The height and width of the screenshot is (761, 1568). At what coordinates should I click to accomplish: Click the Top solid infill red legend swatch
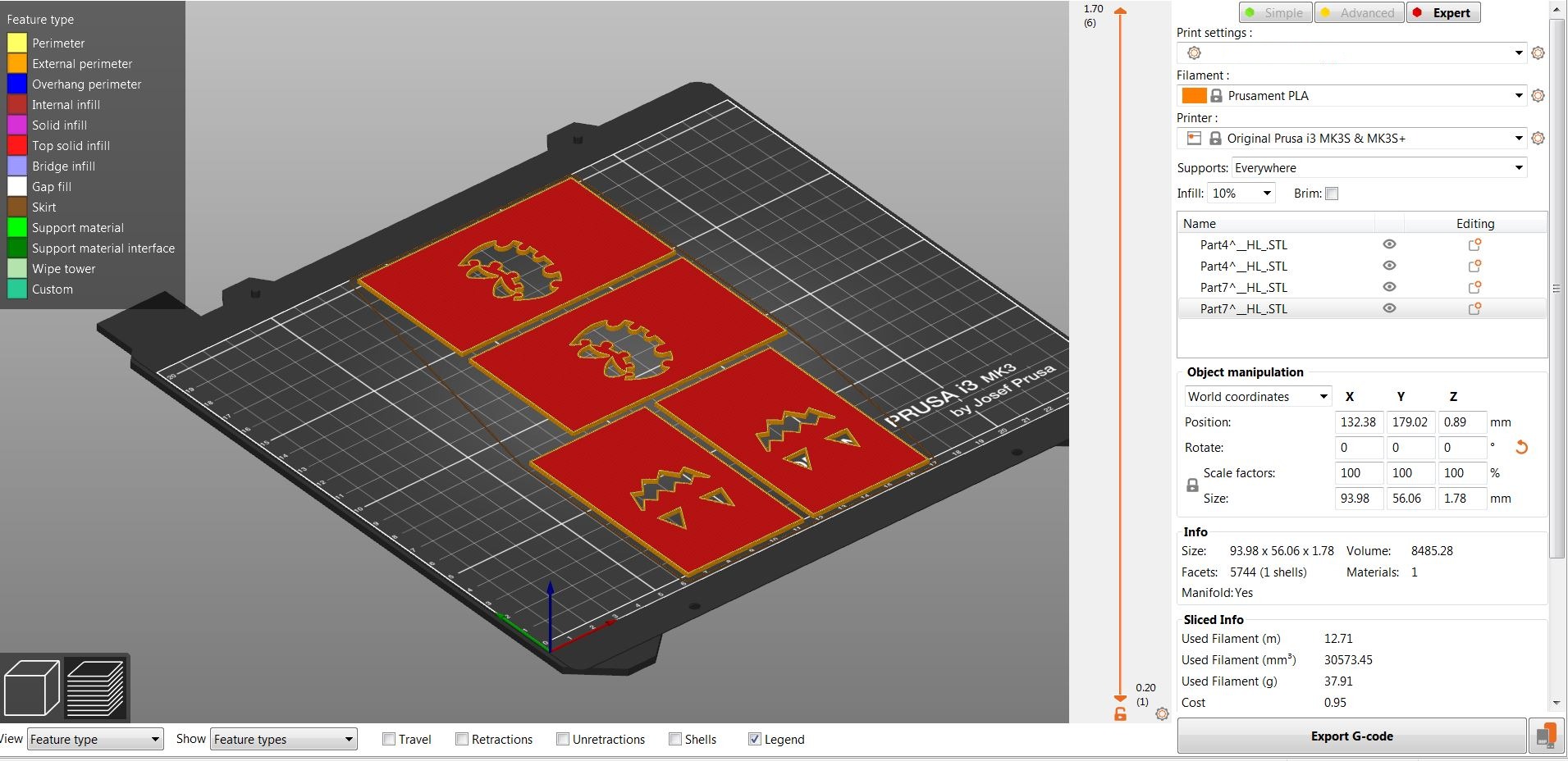coord(16,146)
